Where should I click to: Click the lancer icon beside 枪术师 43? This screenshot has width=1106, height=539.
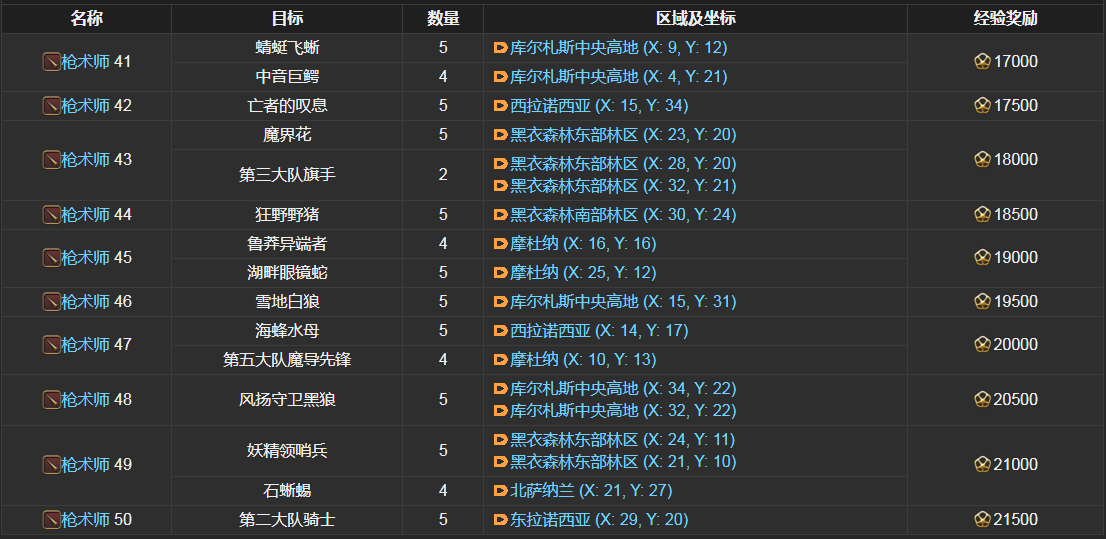(x=51, y=160)
